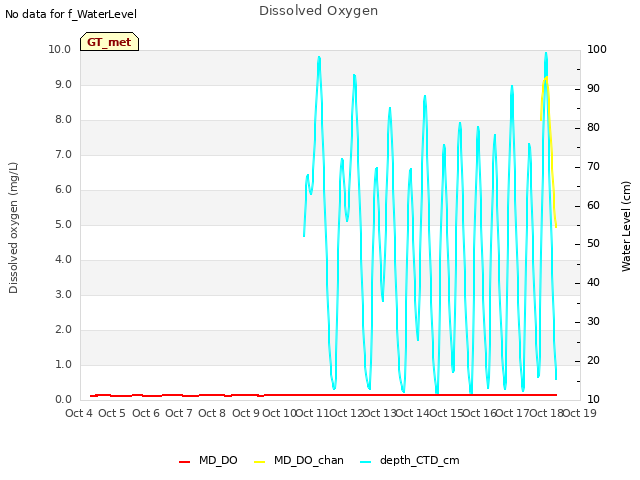The image size is (640, 480).
Task: Click the 100 right axis value
Action: [x=597, y=49]
